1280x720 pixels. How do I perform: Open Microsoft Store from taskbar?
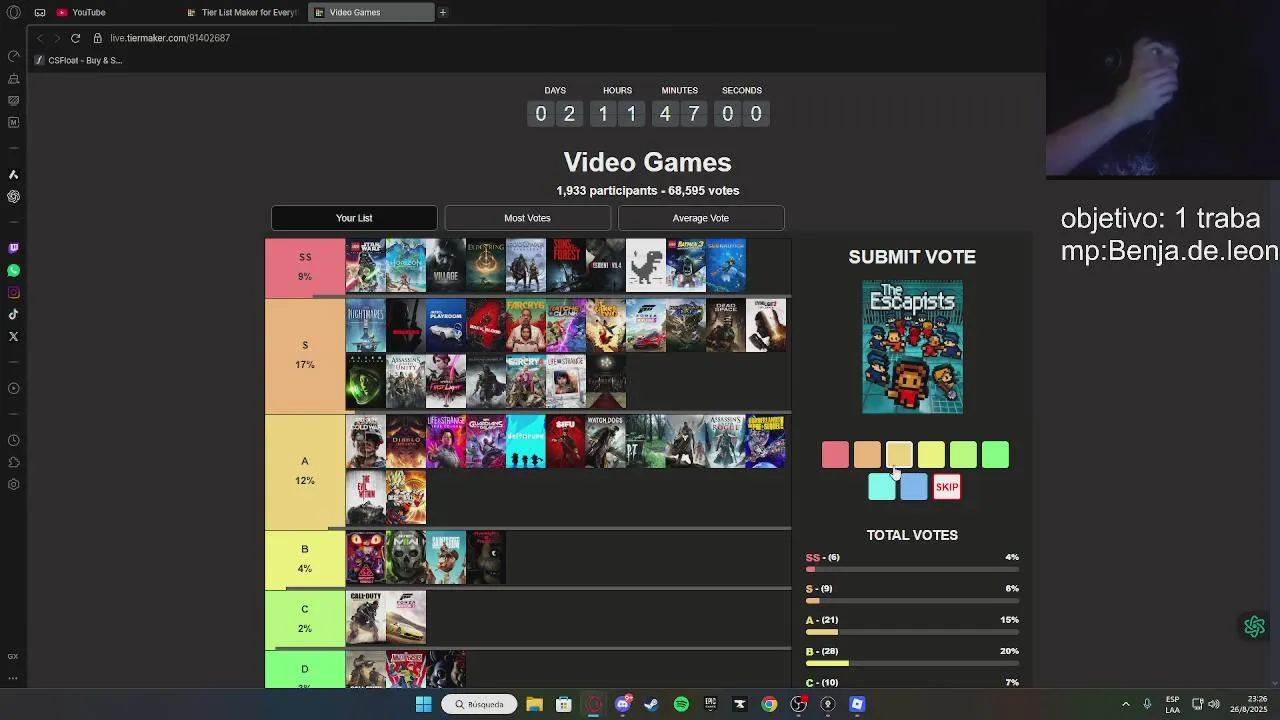click(564, 704)
